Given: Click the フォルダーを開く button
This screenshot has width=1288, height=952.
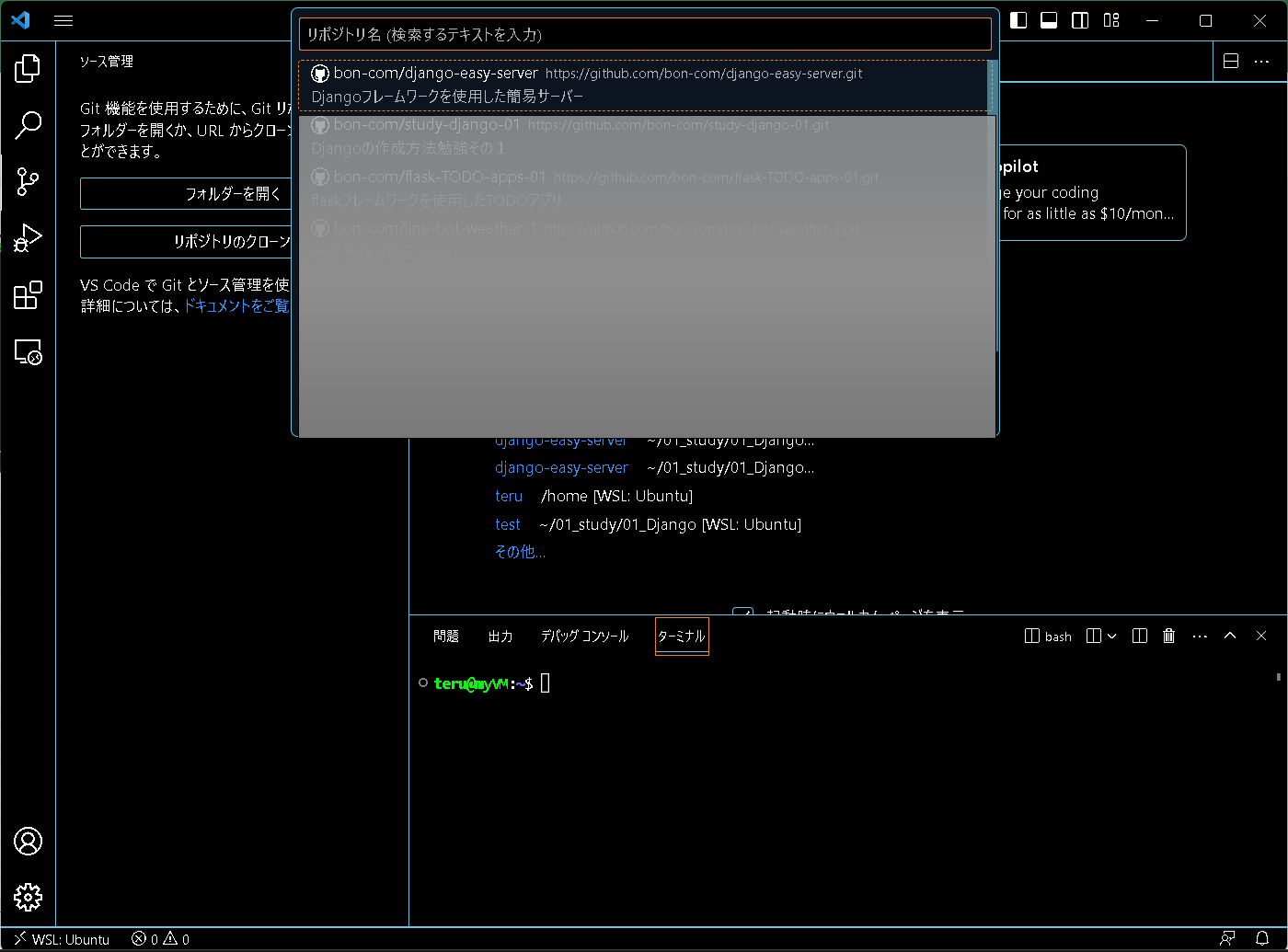Looking at the screenshot, I should click(x=186, y=194).
